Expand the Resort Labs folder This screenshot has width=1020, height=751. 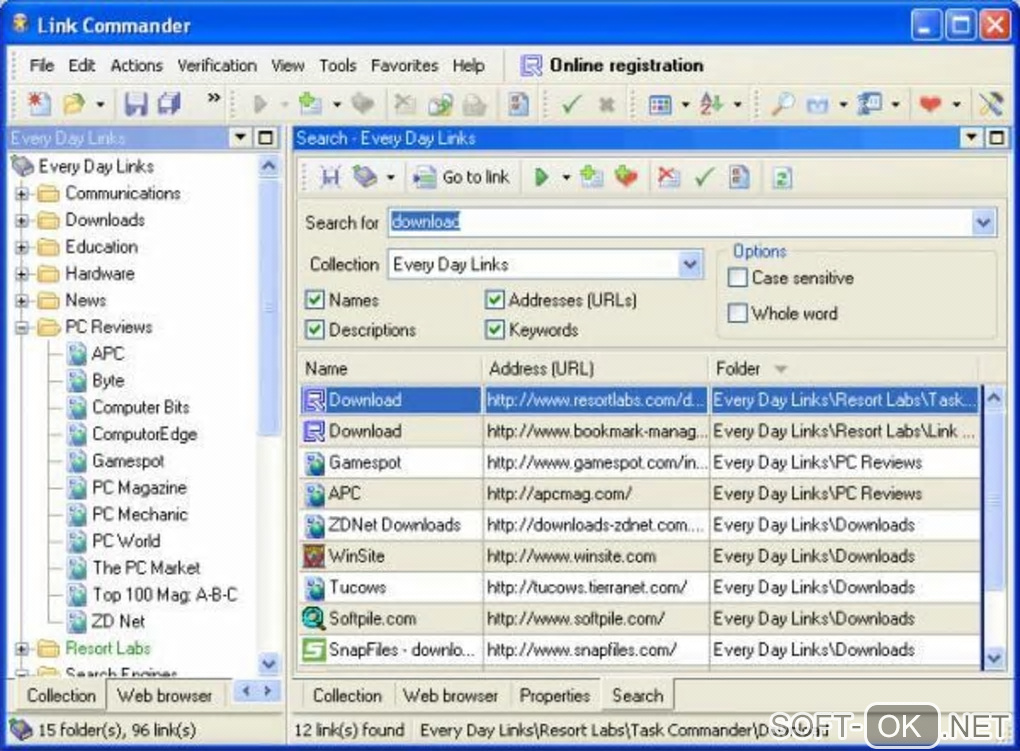pyautogui.click(x=21, y=649)
